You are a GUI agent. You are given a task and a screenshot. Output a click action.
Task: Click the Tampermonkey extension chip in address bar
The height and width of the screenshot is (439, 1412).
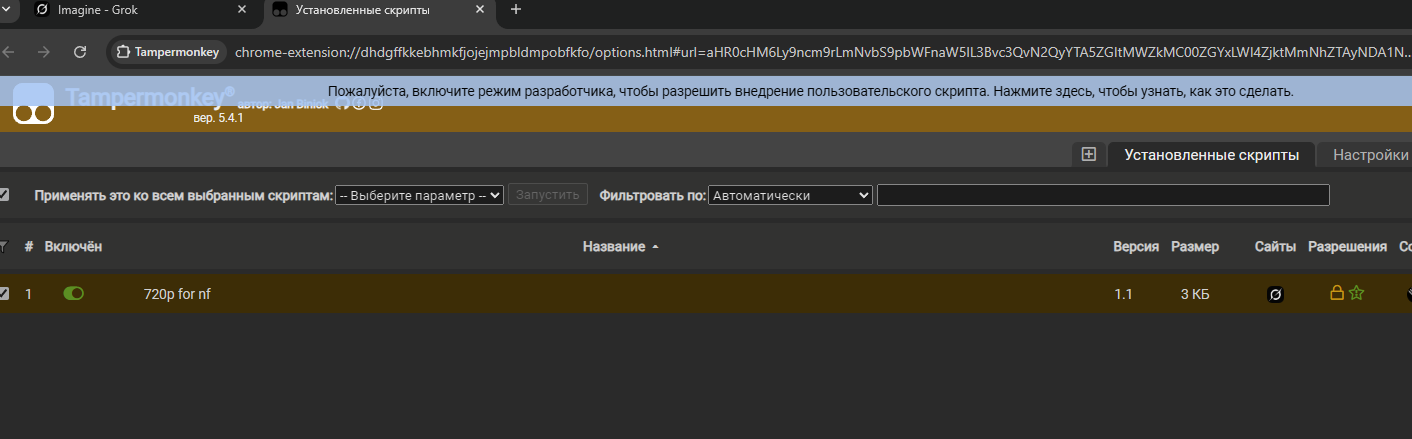click(168, 52)
